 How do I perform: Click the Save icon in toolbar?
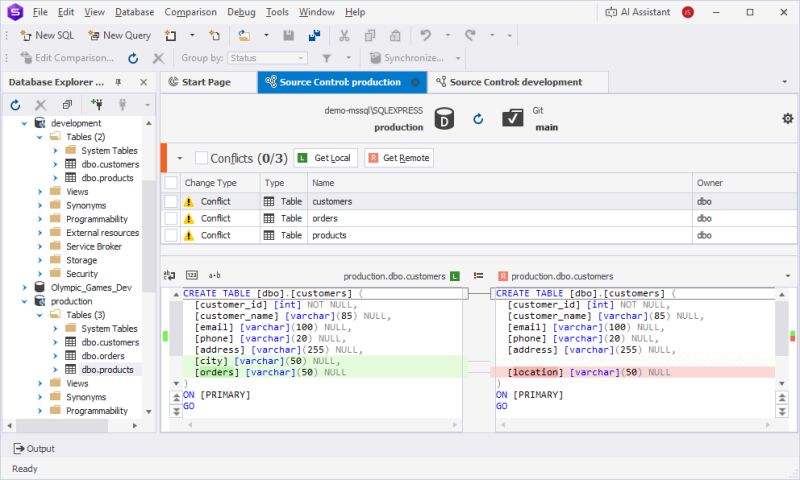(289, 35)
